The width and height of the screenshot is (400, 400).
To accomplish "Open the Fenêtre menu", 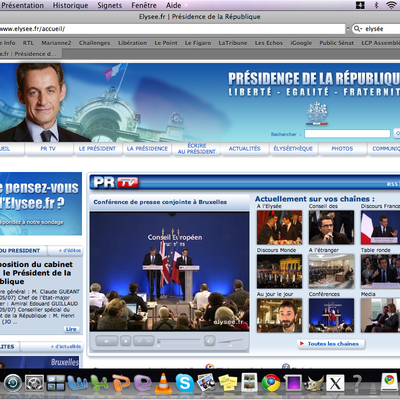I will click(x=144, y=5).
